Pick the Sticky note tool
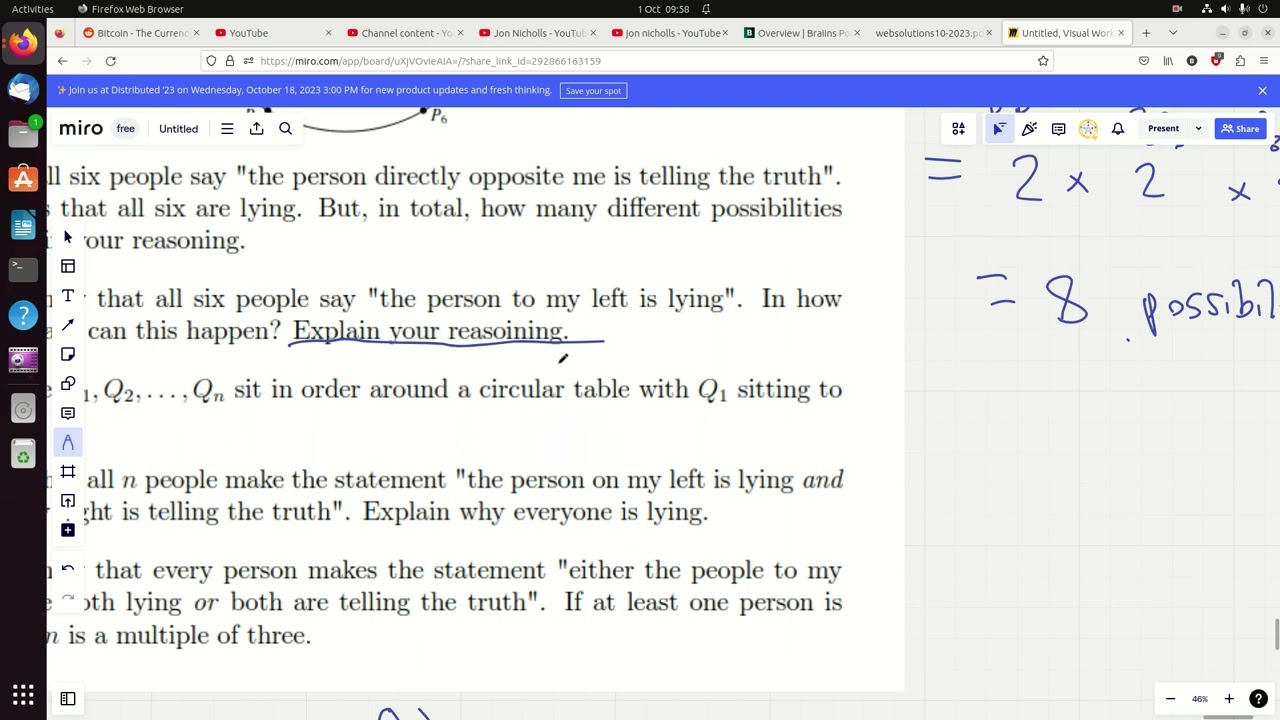The image size is (1280, 720). tap(68, 354)
